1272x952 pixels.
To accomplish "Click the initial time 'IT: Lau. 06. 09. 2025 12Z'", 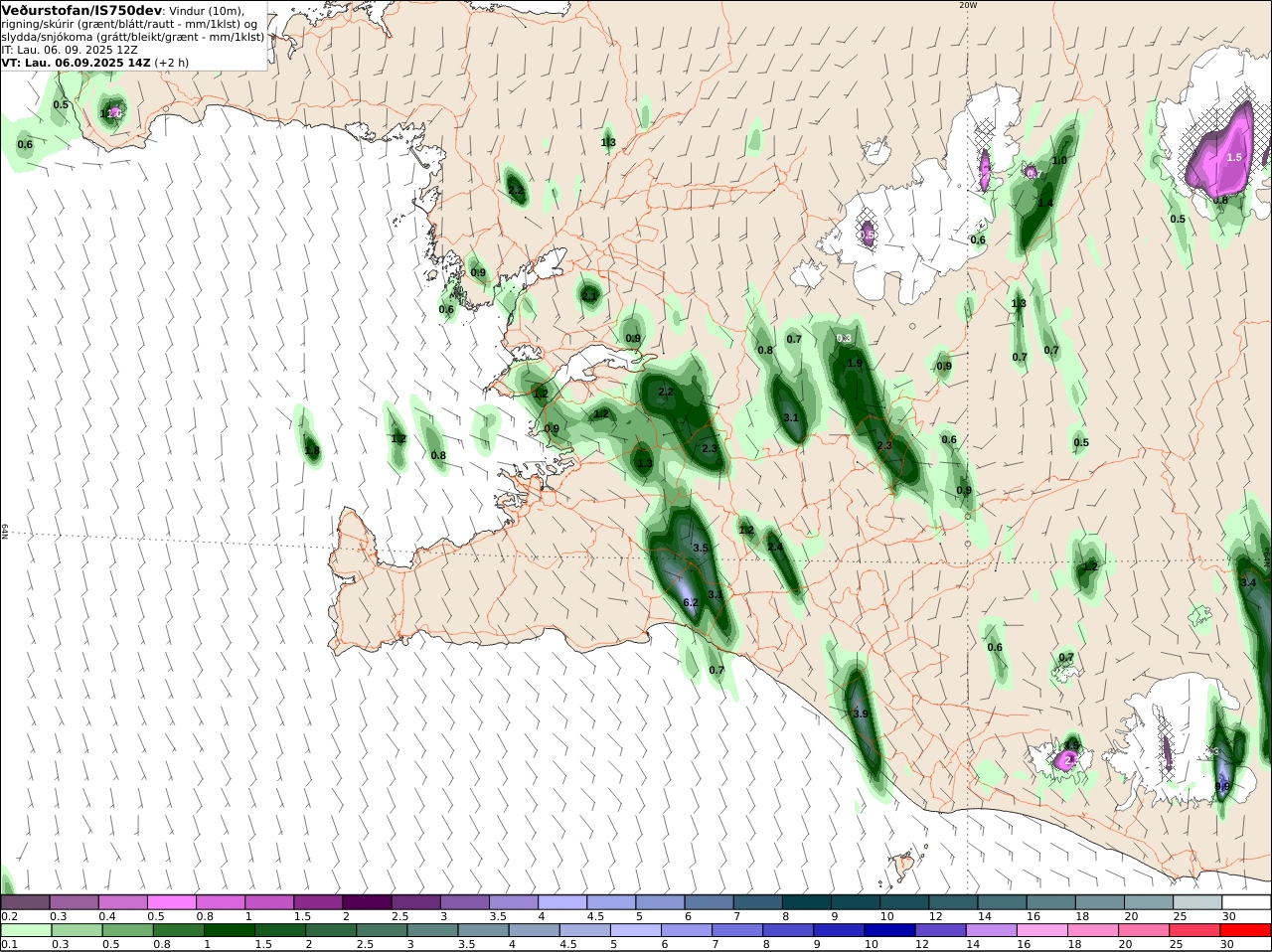I will tap(70, 50).
